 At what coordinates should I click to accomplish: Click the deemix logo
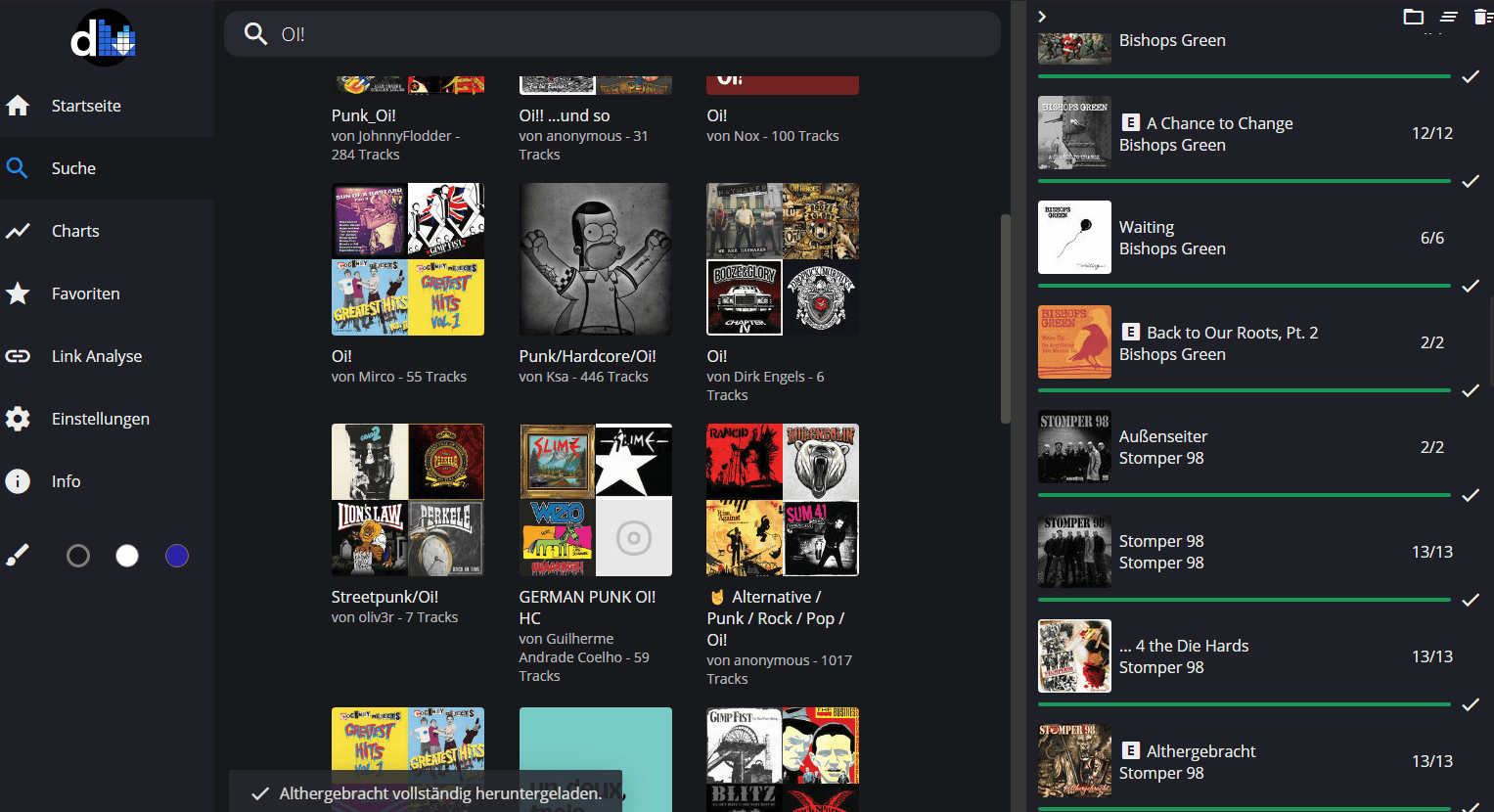click(x=104, y=38)
